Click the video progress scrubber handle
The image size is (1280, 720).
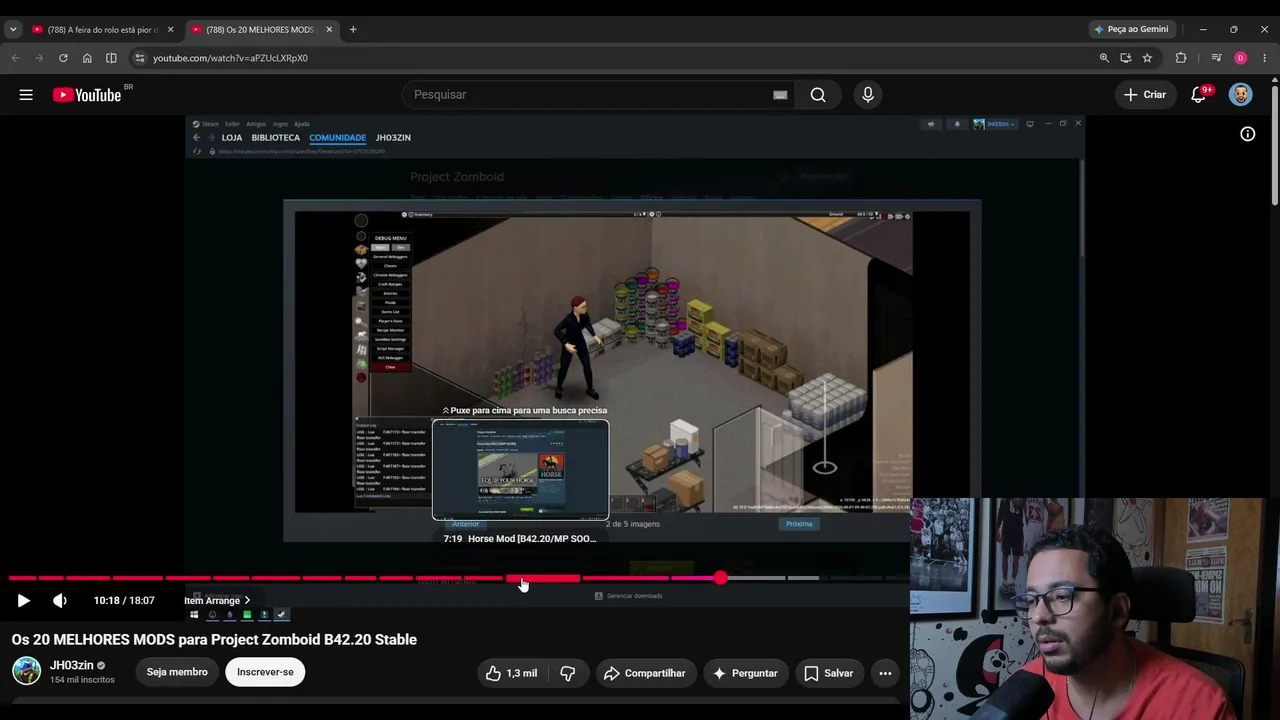pyautogui.click(x=720, y=578)
